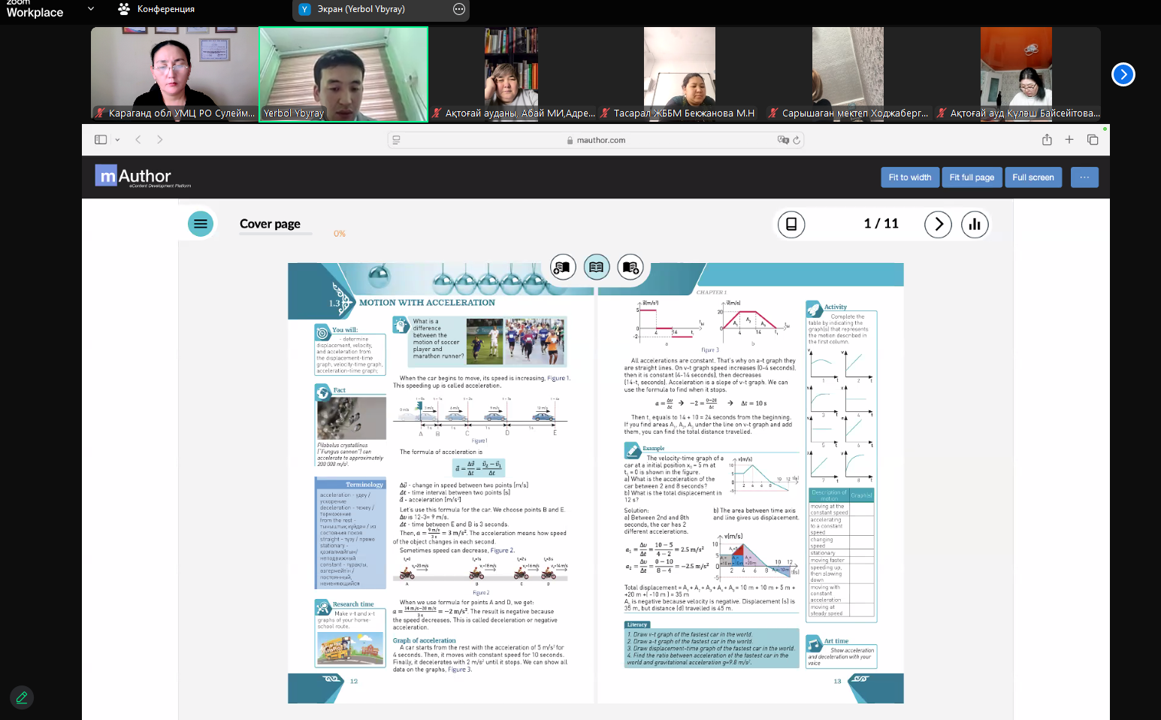Select the middle open-book view icon
Image resolution: width=1161 pixels, height=720 pixels.
(597, 267)
